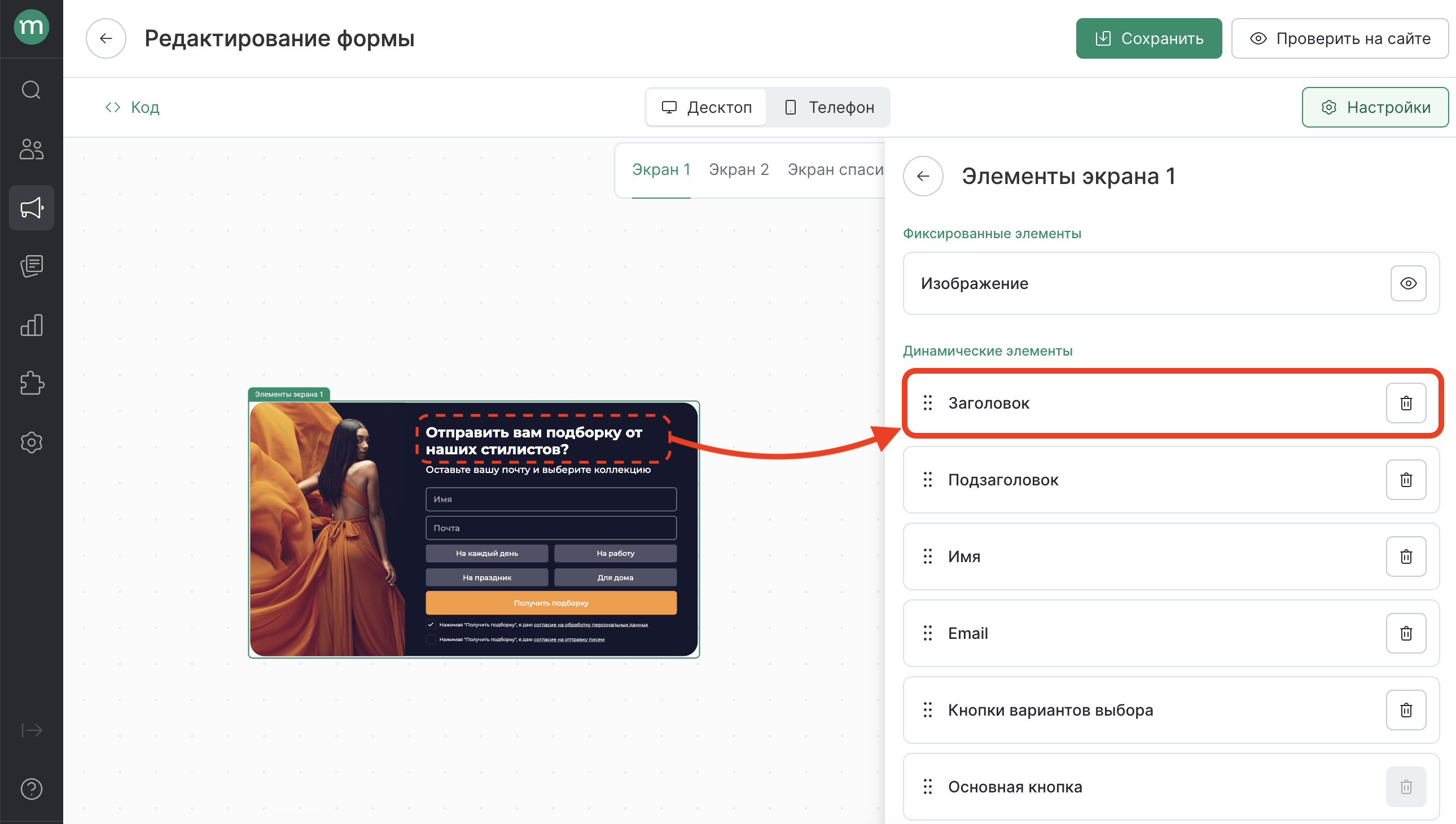Click the Проверить на сайте button
The image size is (1456, 824).
(x=1339, y=38)
